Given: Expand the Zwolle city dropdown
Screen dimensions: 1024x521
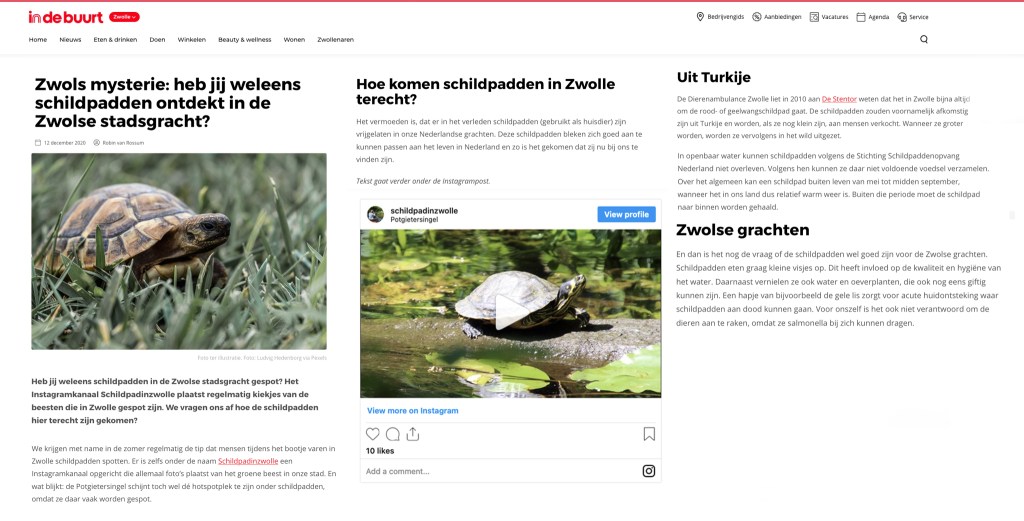Looking at the screenshot, I should pyautogui.click(x=124, y=17).
